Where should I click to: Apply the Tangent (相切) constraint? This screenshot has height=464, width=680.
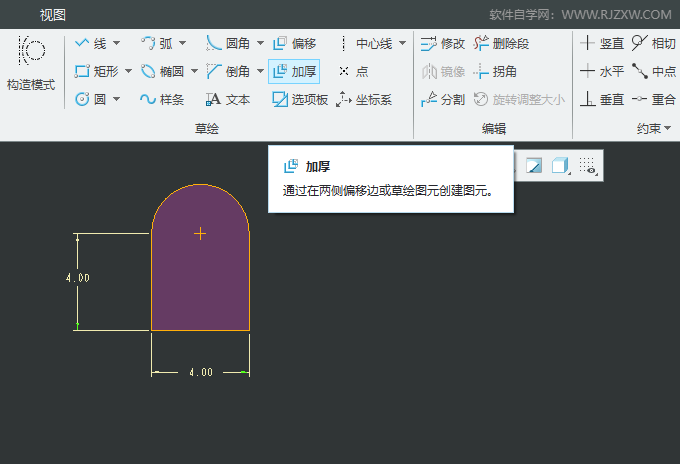coord(654,43)
